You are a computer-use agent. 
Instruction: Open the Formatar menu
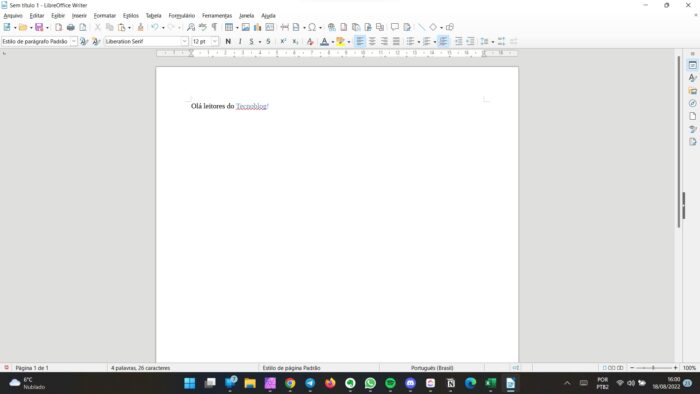(104, 16)
